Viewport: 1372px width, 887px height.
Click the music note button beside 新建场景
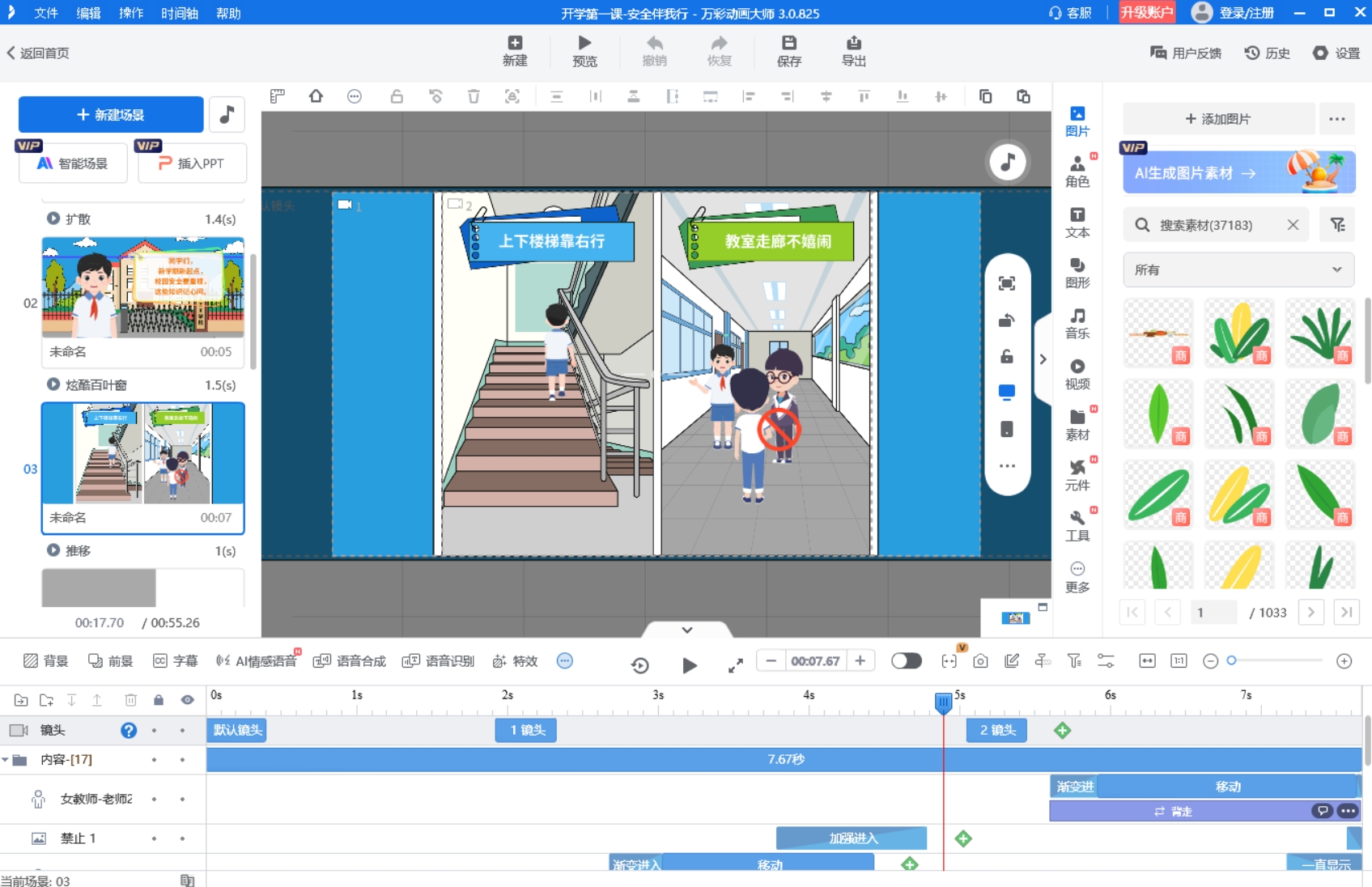227,115
